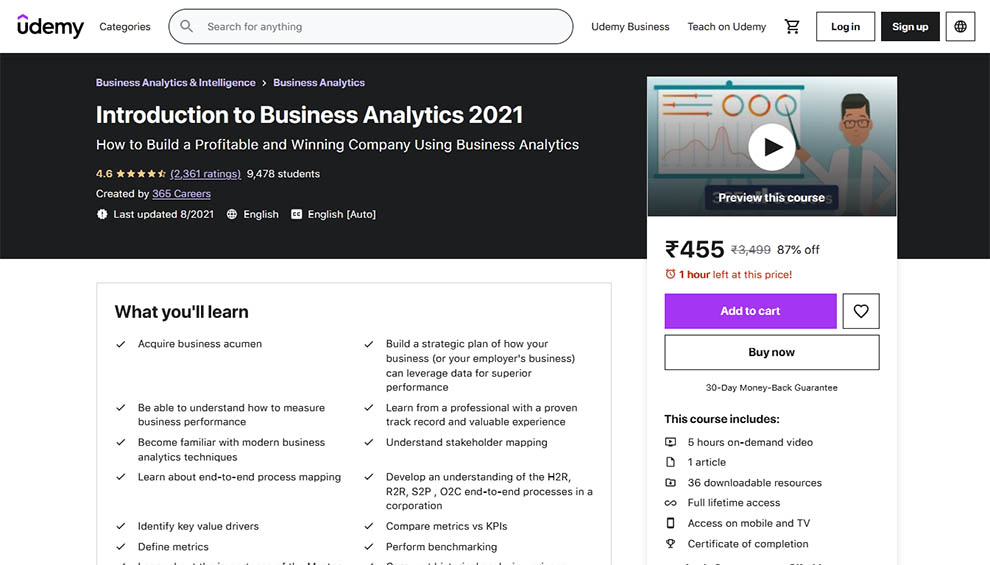Click the mobile access phone icon
Image resolution: width=990 pixels, height=565 pixels.
pos(671,523)
